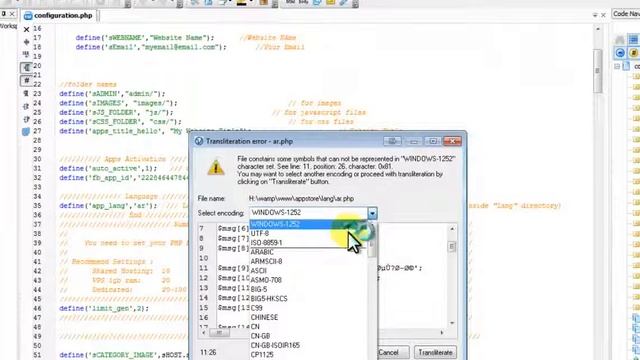Click the blue shield gutter icon at line 27
This screenshot has height=360, width=640.
click(x=26, y=132)
